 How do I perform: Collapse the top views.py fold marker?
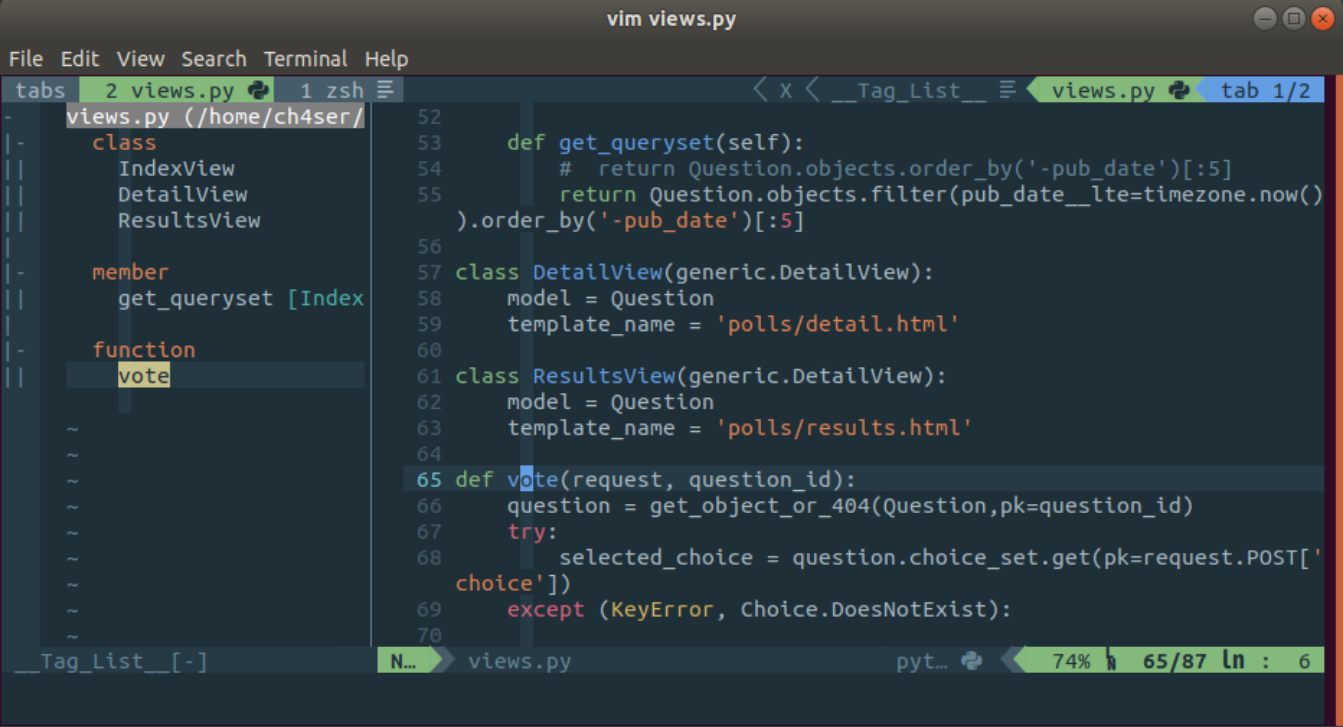[x=8, y=117]
